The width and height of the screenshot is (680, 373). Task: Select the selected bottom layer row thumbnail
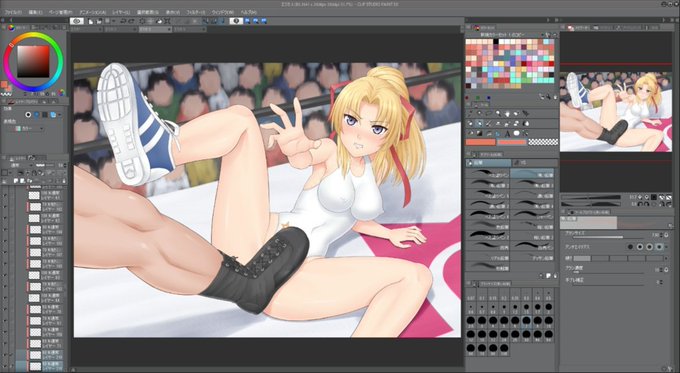click(x=35, y=365)
